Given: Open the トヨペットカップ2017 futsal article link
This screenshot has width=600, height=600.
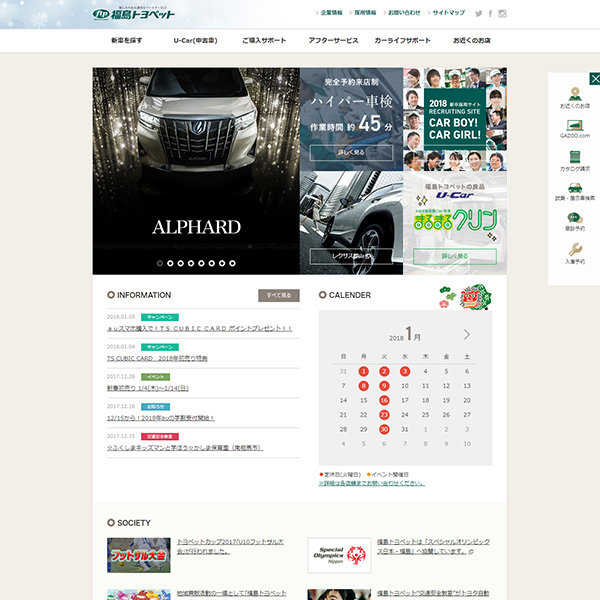Looking at the screenshot, I should coord(230,546).
